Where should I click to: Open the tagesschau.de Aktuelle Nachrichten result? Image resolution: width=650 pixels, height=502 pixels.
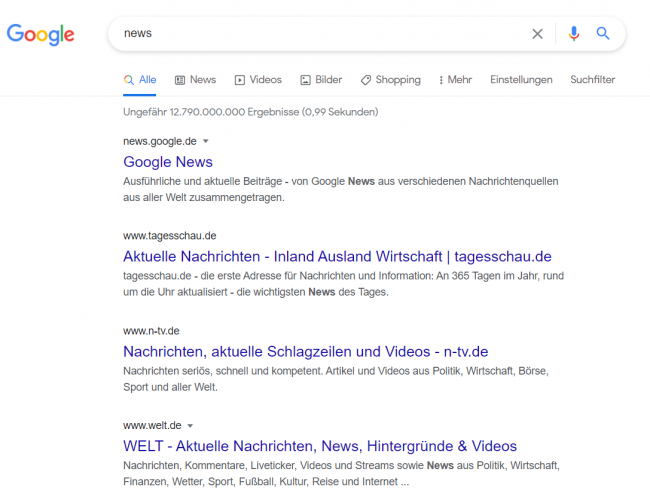(337, 257)
